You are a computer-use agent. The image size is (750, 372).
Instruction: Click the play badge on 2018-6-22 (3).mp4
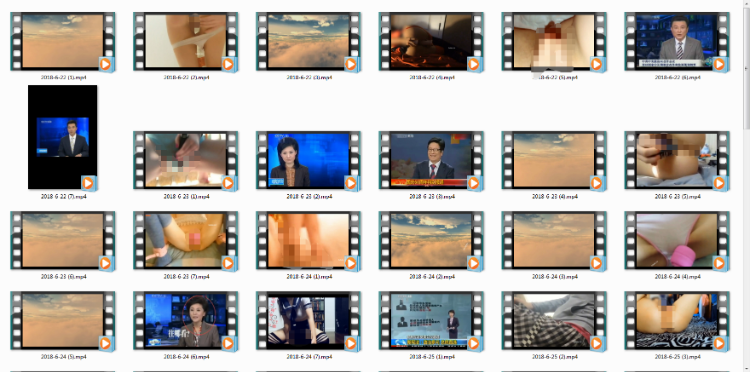point(351,64)
